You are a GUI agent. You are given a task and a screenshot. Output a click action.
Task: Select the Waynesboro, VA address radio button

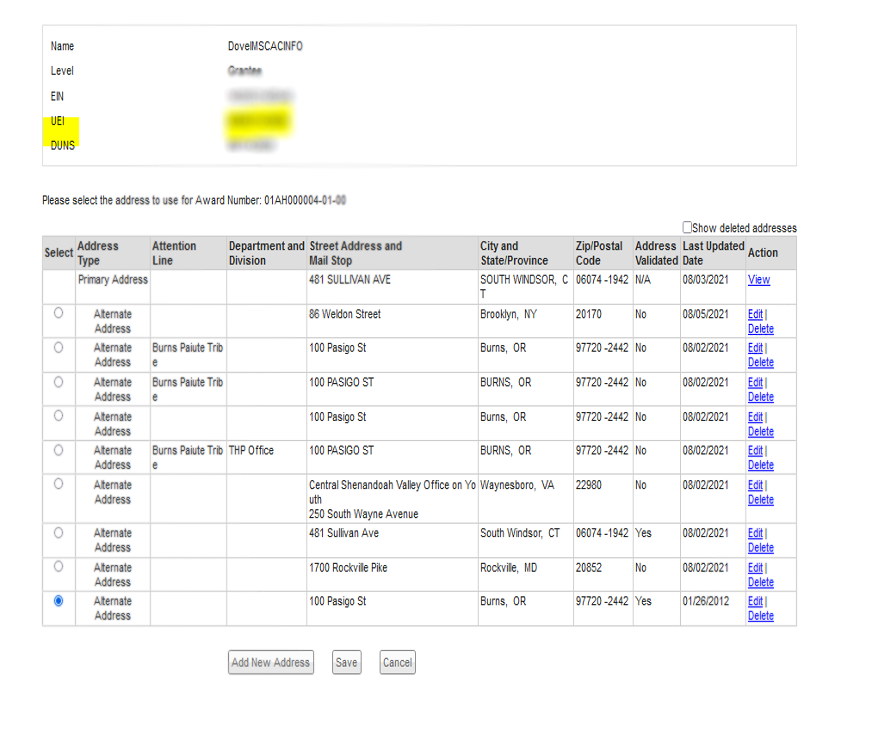(x=58, y=484)
